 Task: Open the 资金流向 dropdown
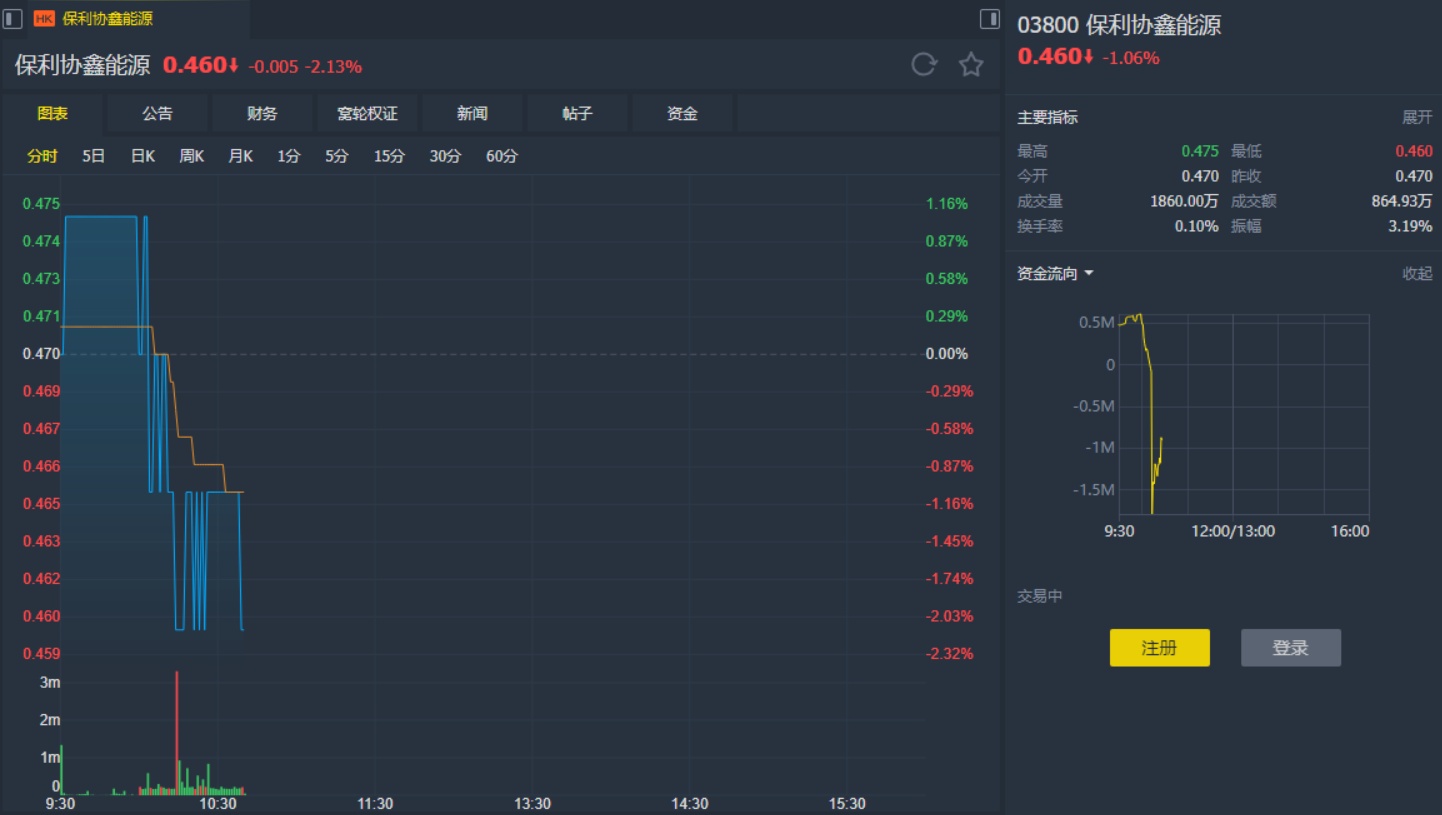pyautogui.click(x=1055, y=274)
